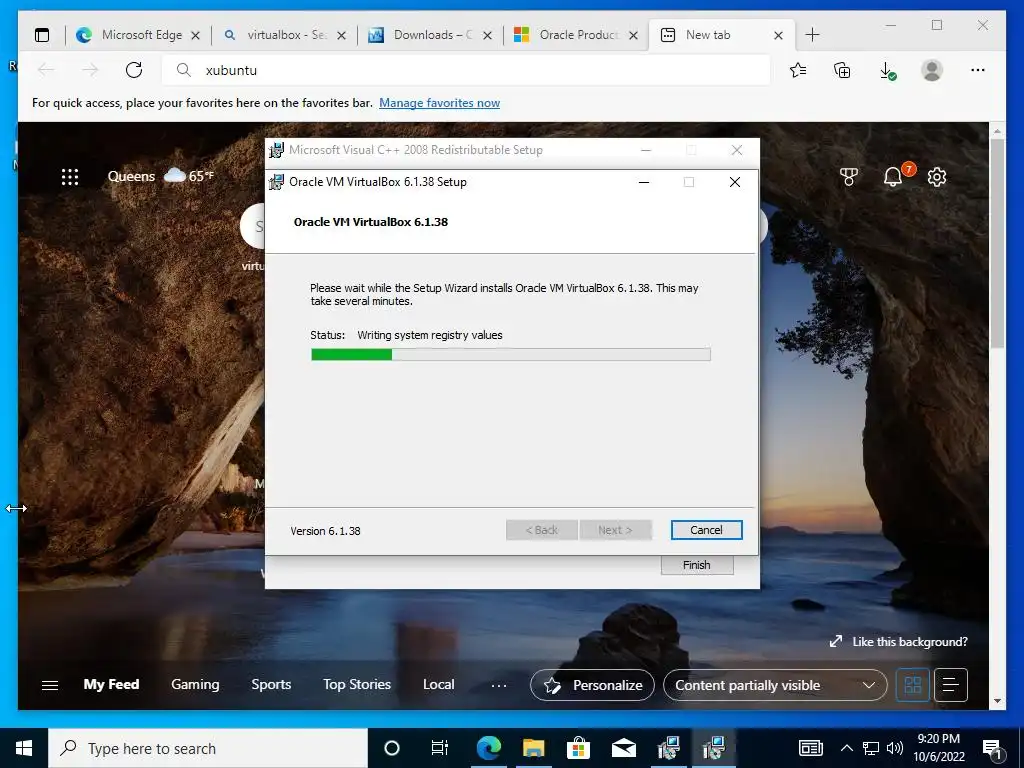Select the Sports feed category
Viewport: 1024px width, 768px height.
pyautogui.click(x=271, y=684)
